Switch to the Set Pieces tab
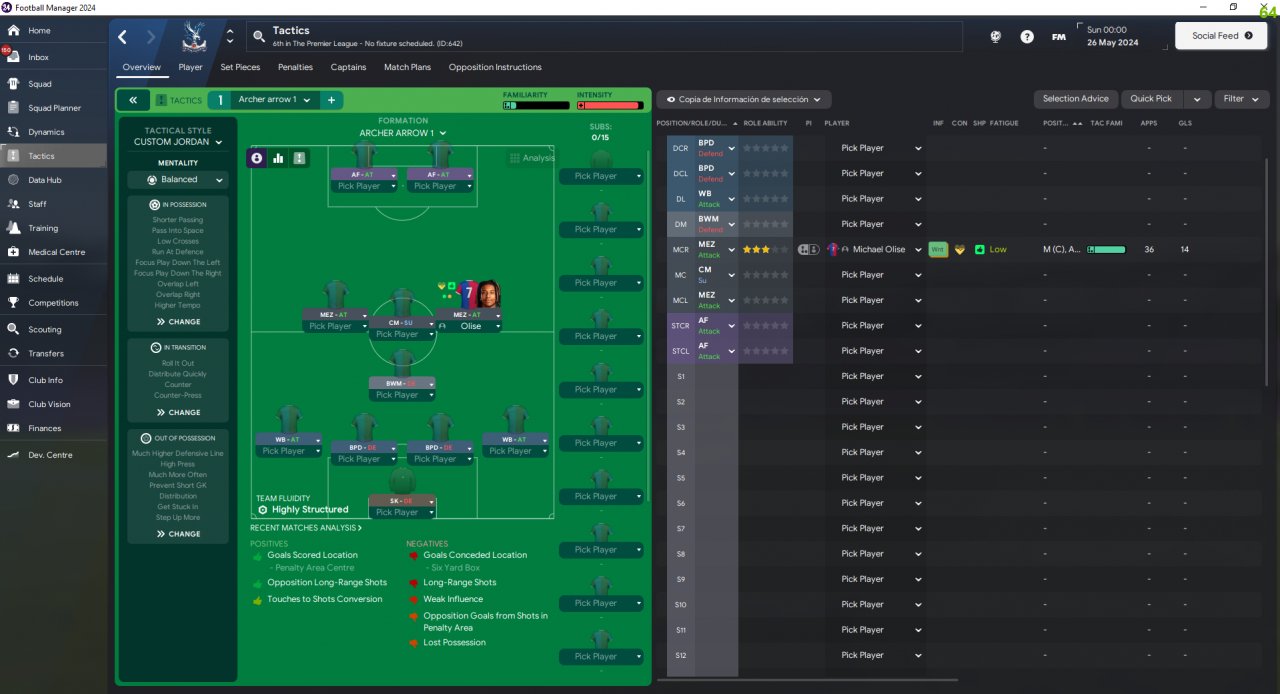This screenshot has width=1280, height=694. [x=240, y=67]
